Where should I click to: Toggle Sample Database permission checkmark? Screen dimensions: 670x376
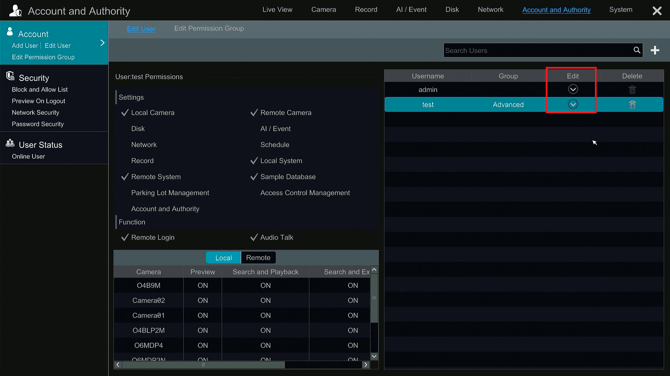254,176
